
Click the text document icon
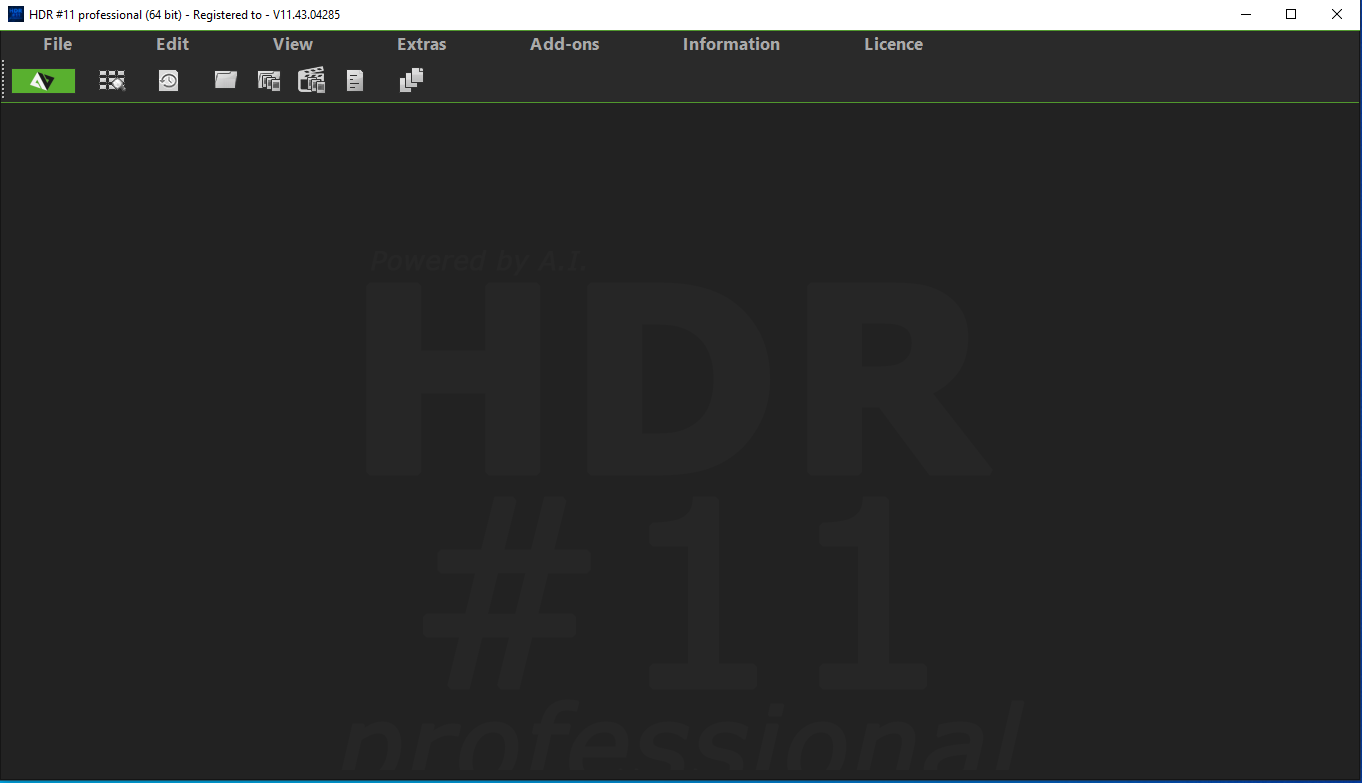coord(355,81)
